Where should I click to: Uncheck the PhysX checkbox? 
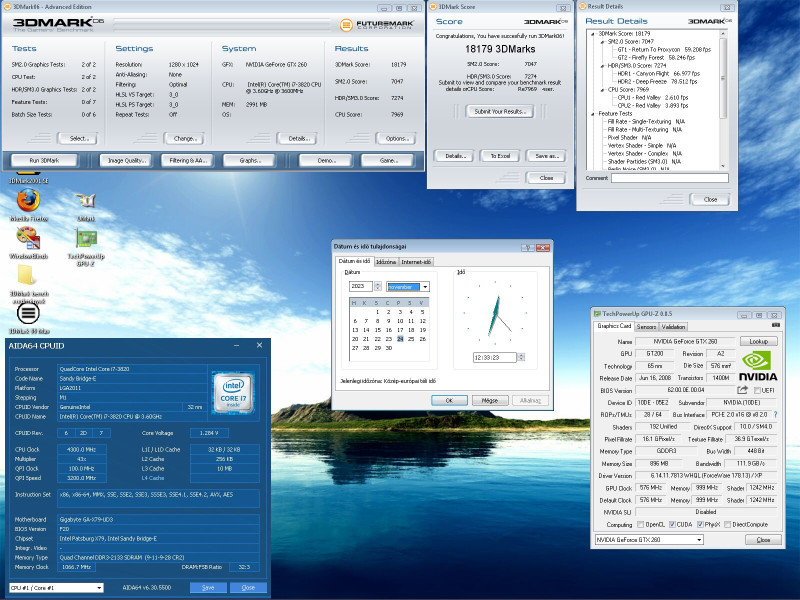click(x=700, y=524)
